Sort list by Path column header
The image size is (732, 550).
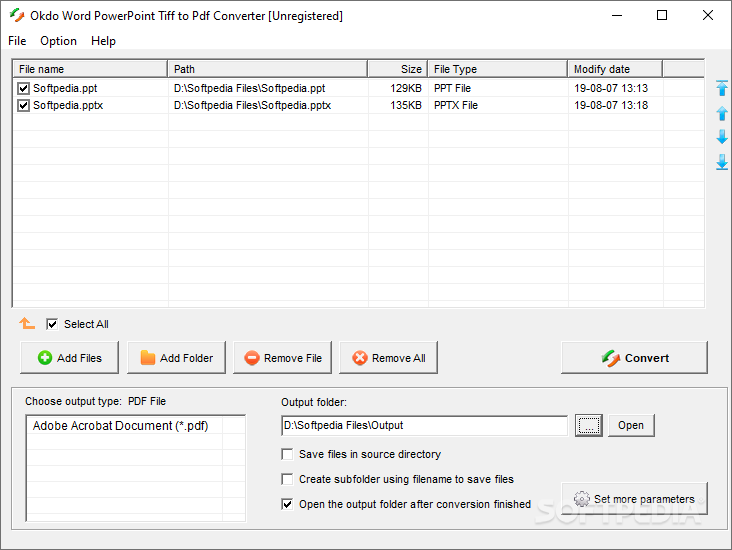click(x=268, y=69)
